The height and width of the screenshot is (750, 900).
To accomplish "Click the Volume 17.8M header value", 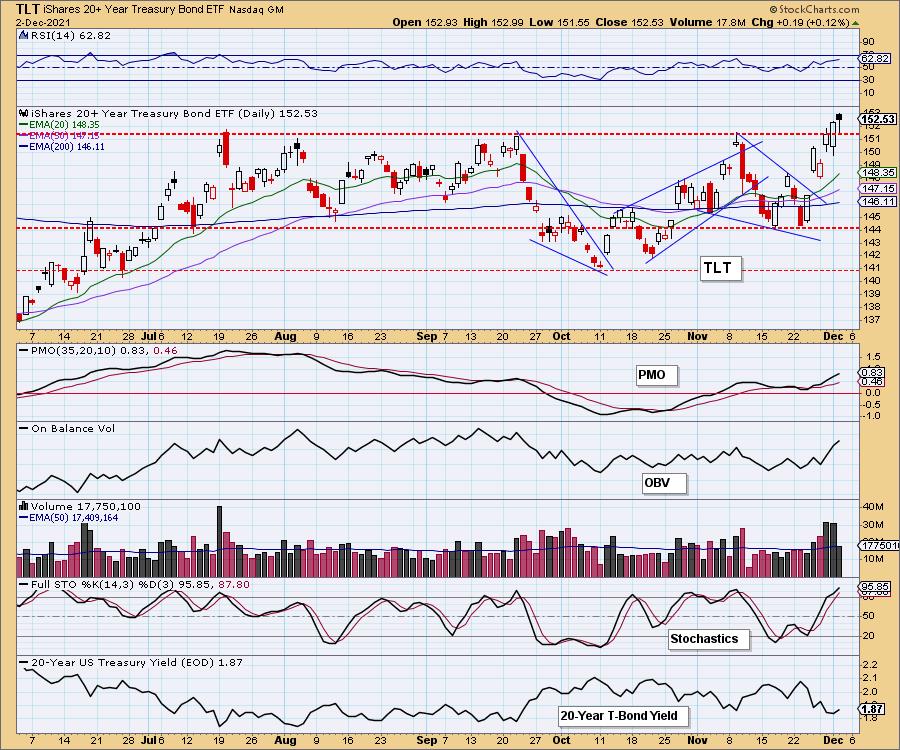I will (707, 22).
